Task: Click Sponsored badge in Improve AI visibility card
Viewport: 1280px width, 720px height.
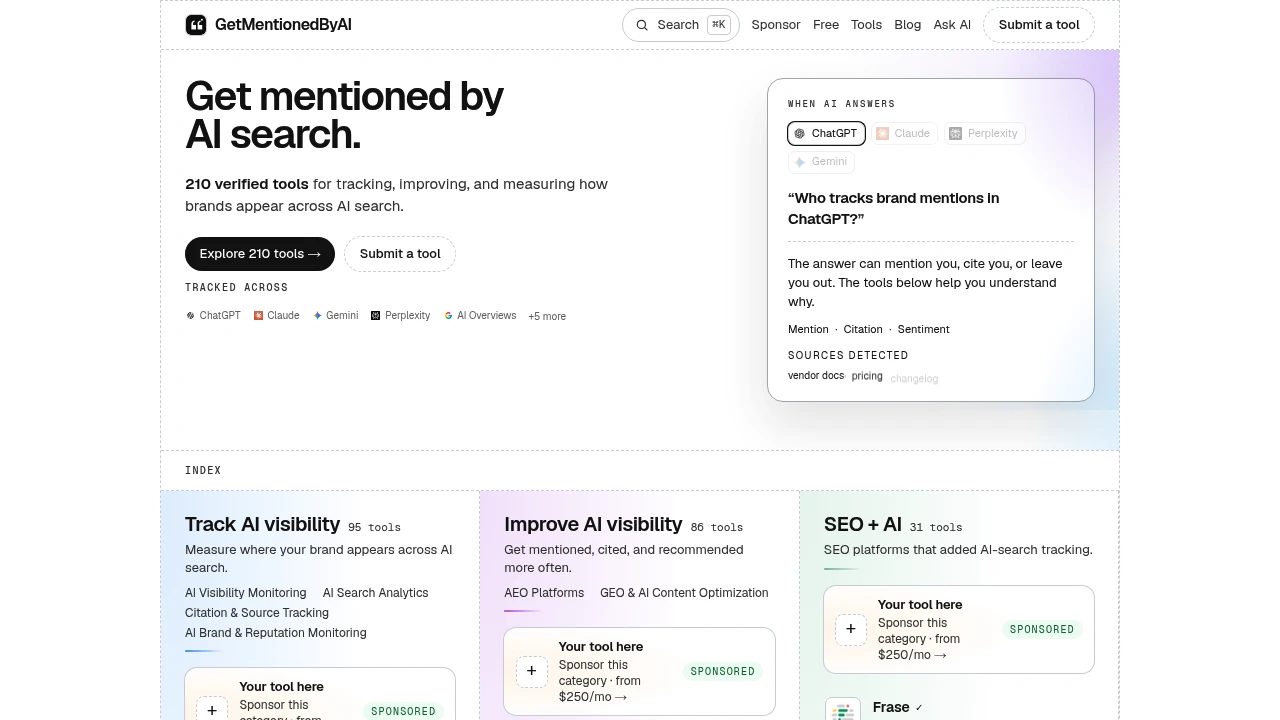Action: click(x=723, y=671)
